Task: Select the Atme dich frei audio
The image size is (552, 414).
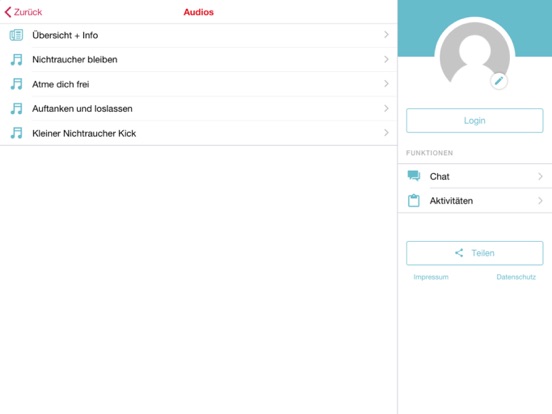Action: (x=199, y=84)
